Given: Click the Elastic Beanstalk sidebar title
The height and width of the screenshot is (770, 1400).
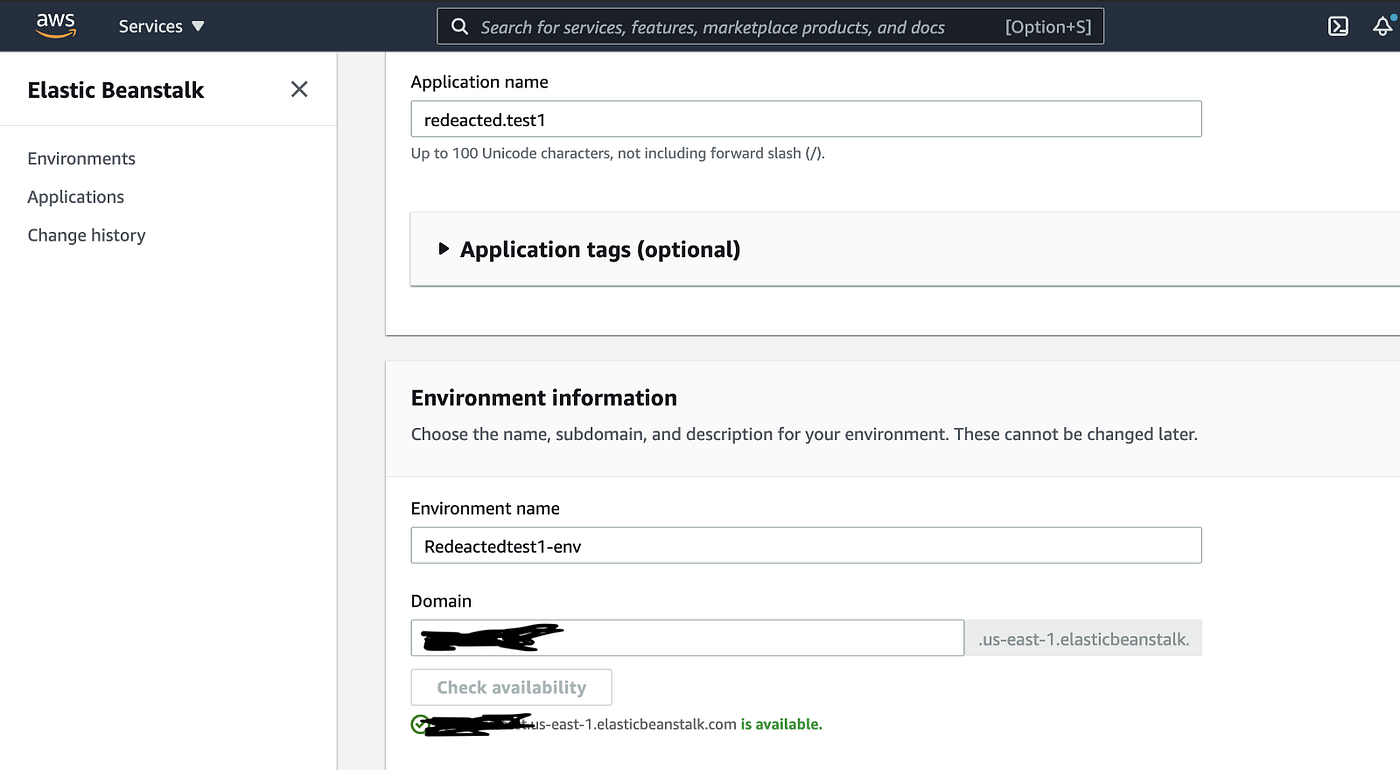Looking at the screenshot, I should click(116, 90).
